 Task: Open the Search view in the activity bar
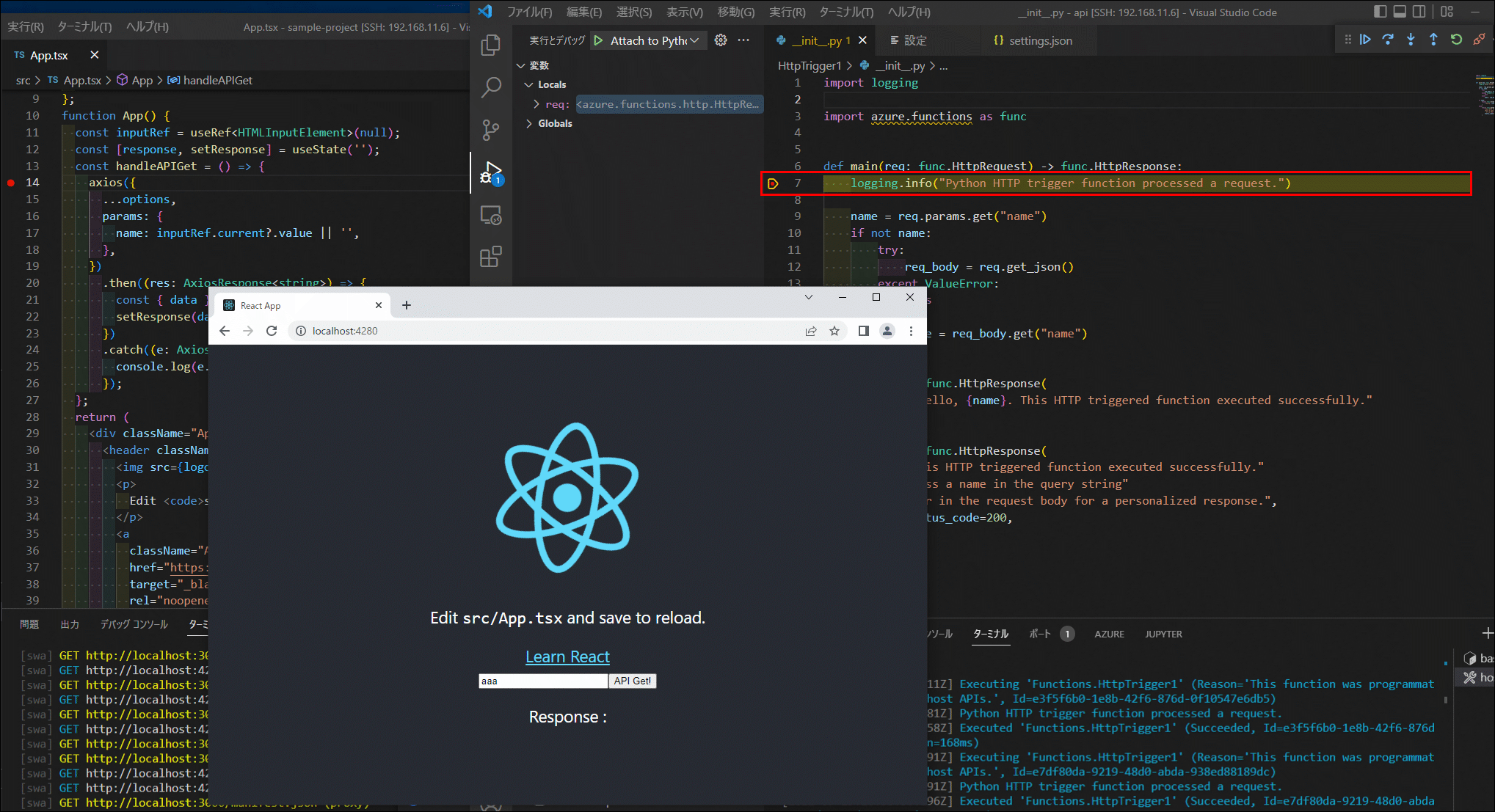coord(490,88)
